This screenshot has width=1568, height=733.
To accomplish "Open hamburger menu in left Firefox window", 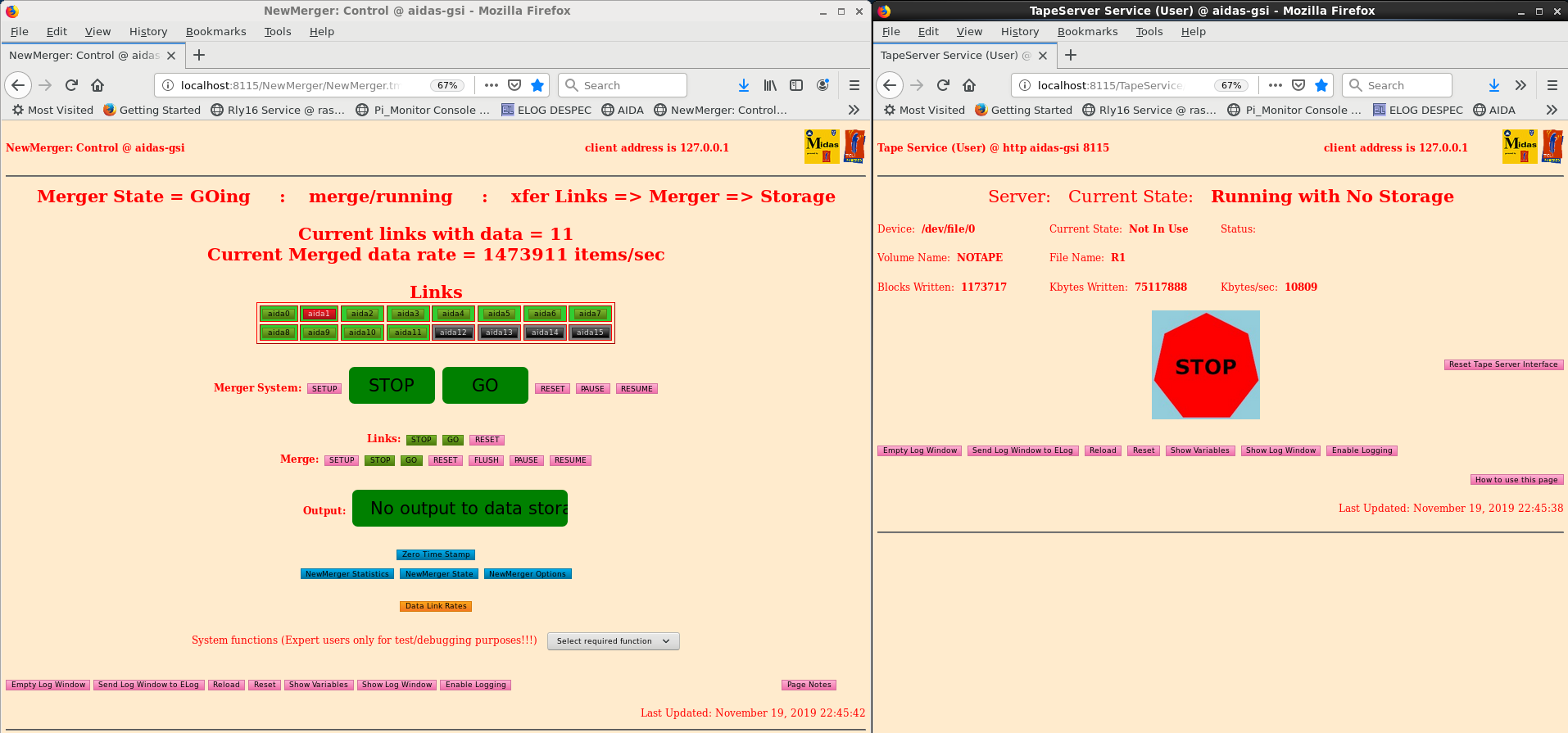I will pos(854,85).
